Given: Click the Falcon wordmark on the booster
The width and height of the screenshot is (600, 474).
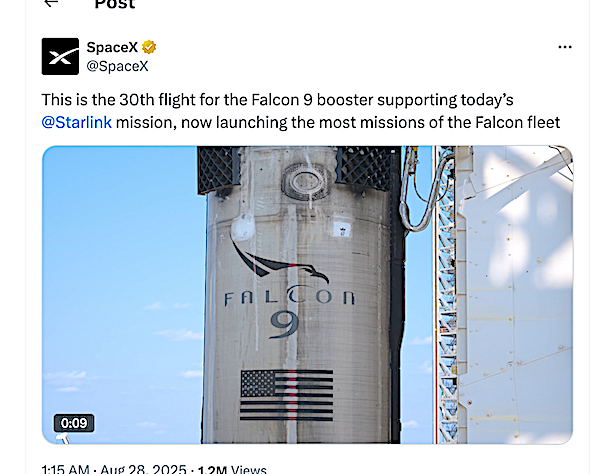Looking at the screenshot, I should pos(289,297).
